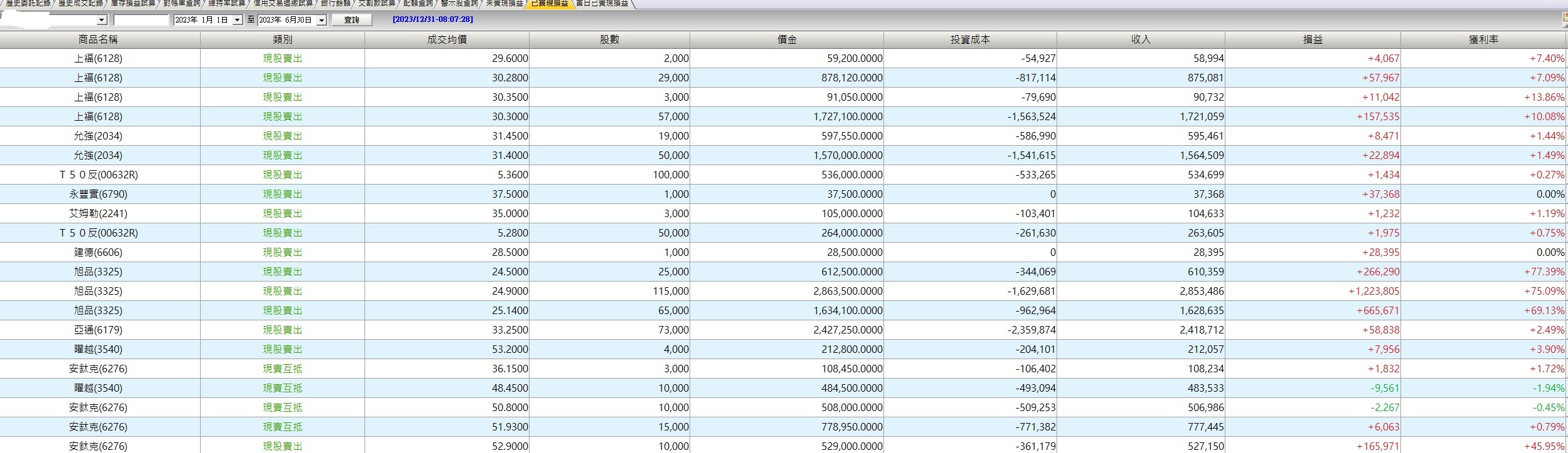
Task: Click the 2,863,500.0000 amount cell
Action: [787, 291]
